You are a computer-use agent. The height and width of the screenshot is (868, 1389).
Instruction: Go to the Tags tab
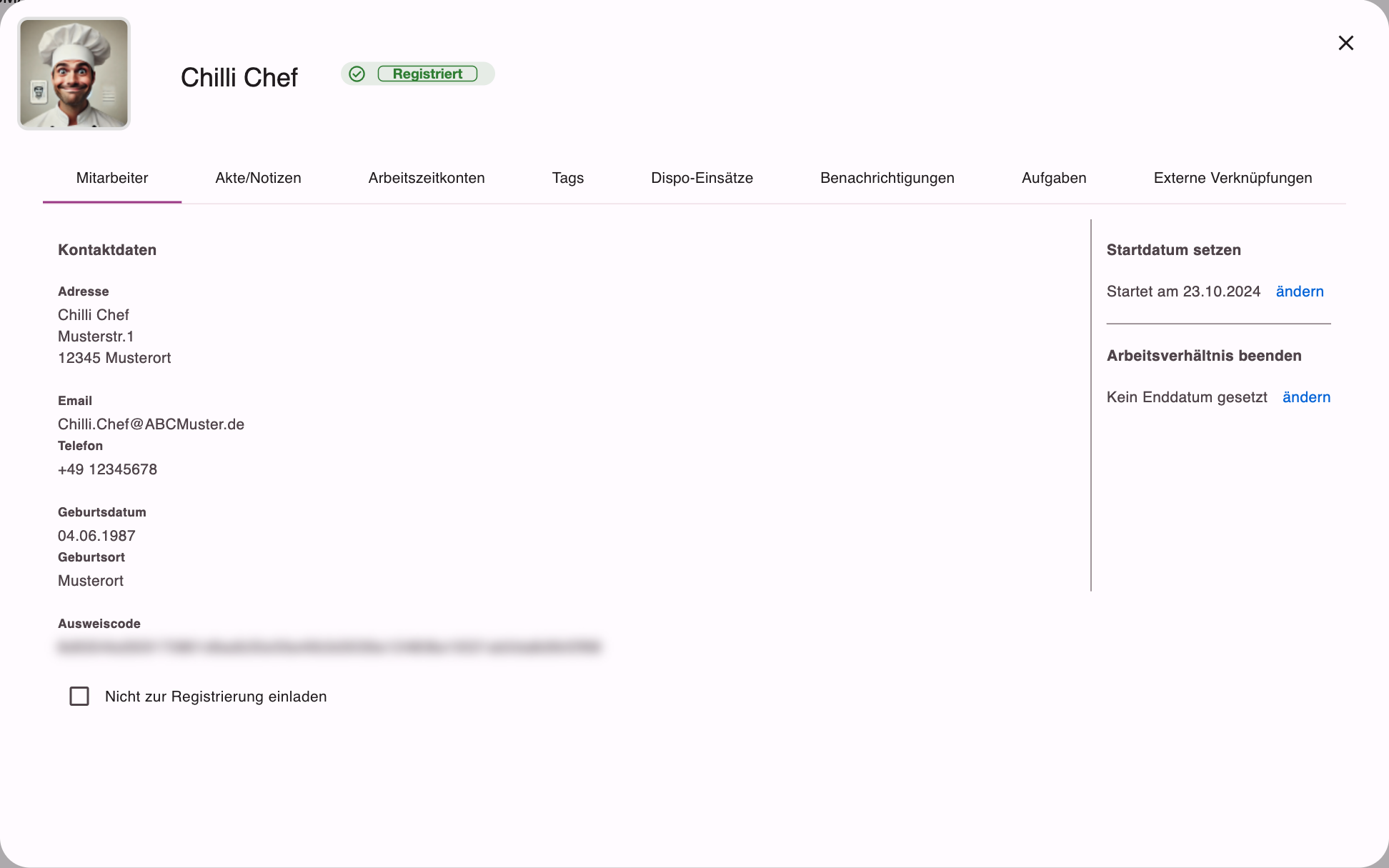(x=568, y=178)
